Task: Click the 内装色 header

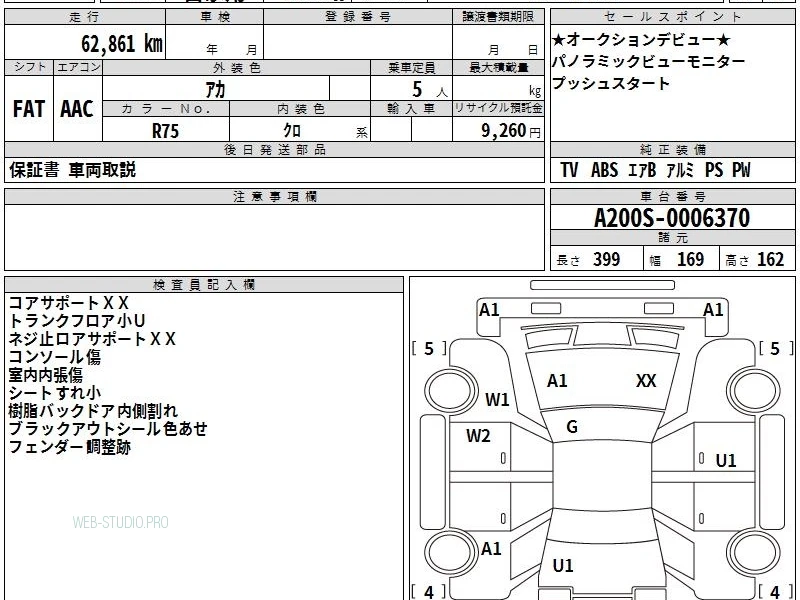Action: [x=301, y=109]
